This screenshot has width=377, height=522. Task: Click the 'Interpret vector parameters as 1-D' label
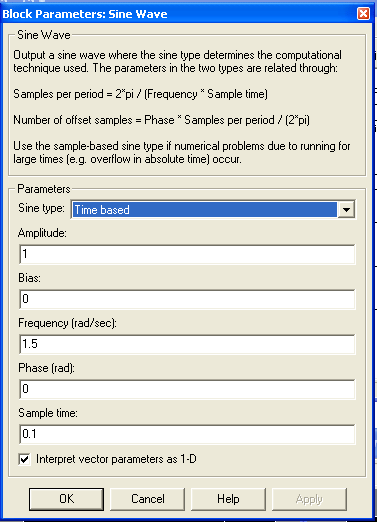point(116,459)
